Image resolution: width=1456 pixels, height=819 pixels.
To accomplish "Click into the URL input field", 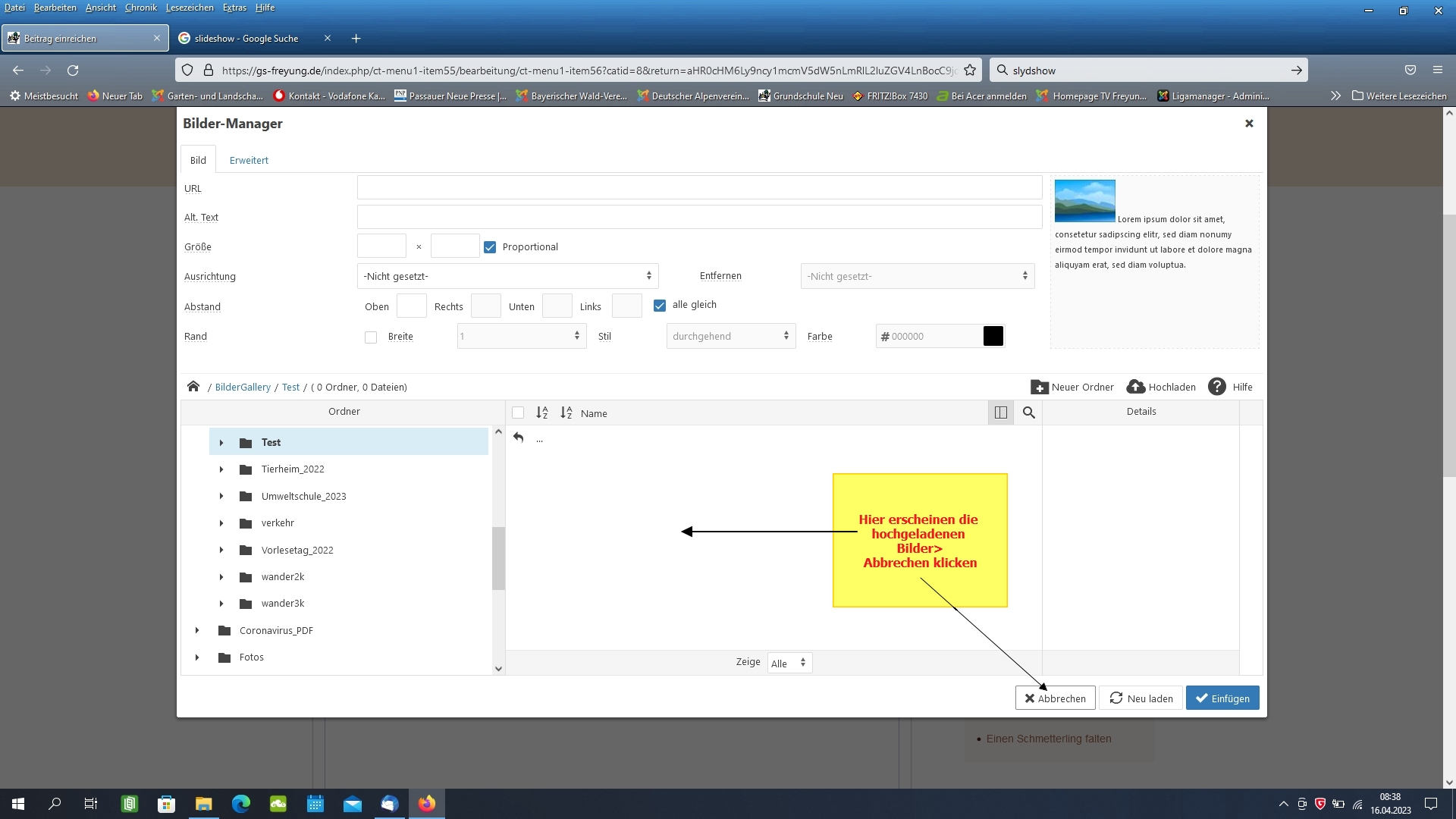I will 698,188.
